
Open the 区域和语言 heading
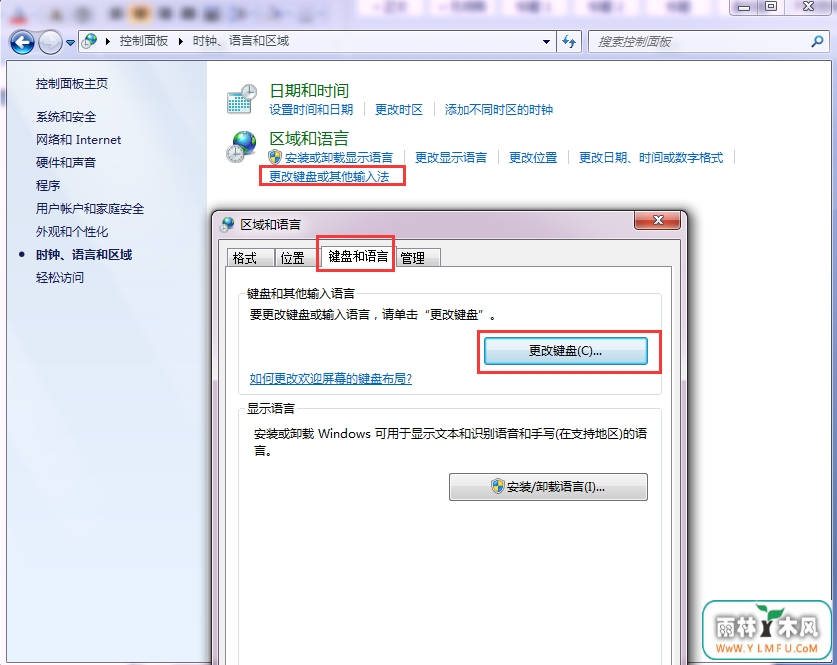pos(309,139)
